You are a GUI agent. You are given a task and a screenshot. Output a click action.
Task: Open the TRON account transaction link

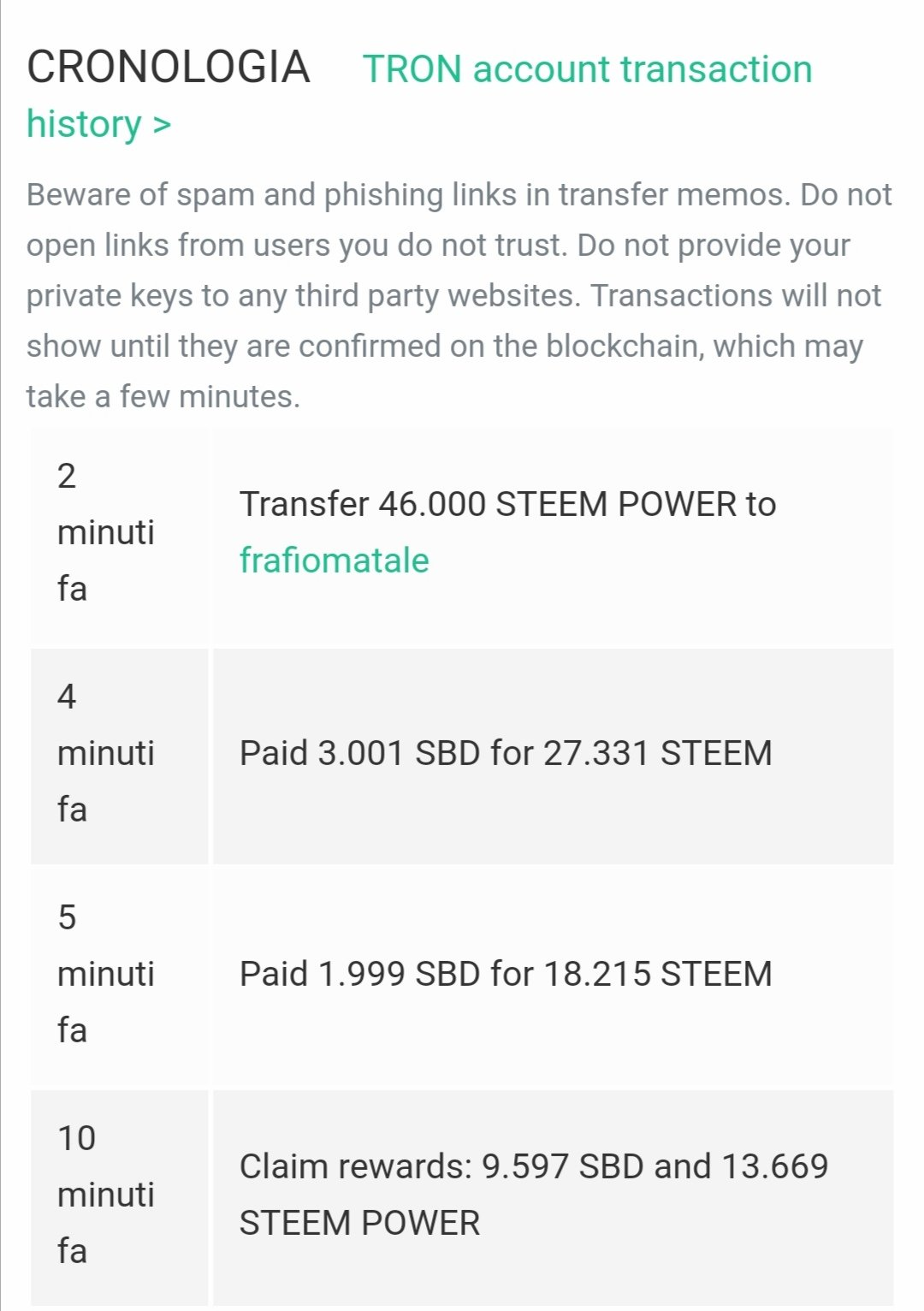pyautogui.click(x=587, y=69)
